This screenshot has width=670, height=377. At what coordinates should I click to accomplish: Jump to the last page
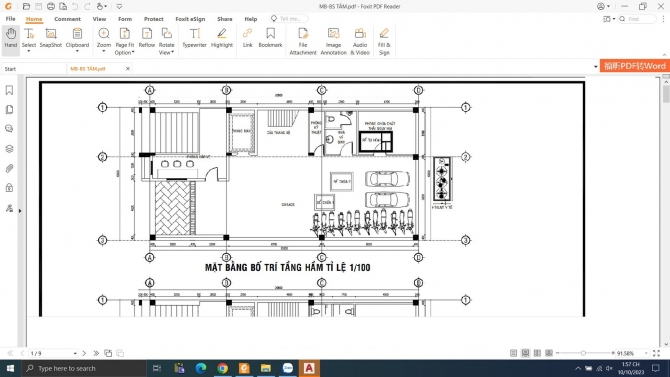[96, 353]
